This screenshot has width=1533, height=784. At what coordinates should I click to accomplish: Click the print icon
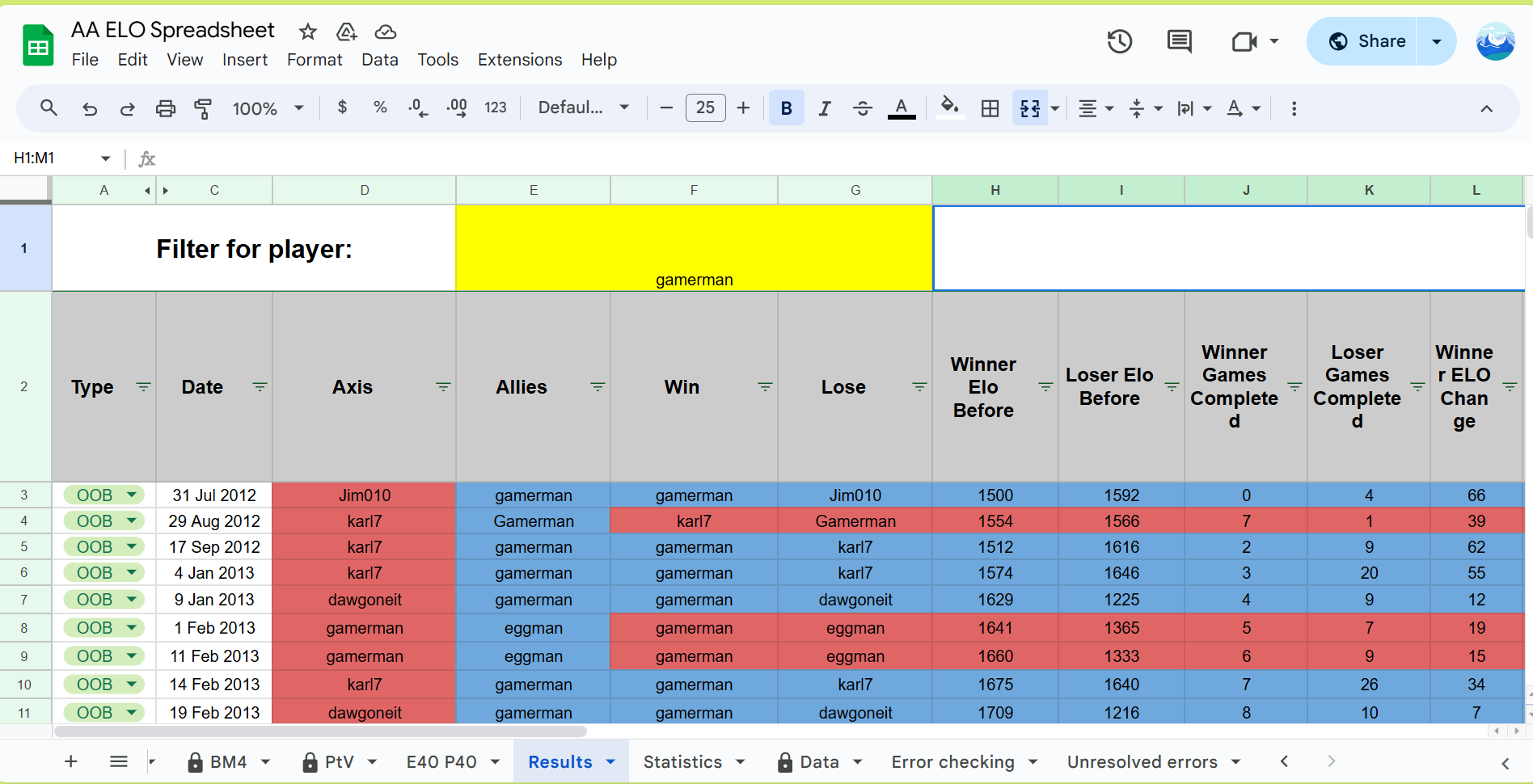165,108
